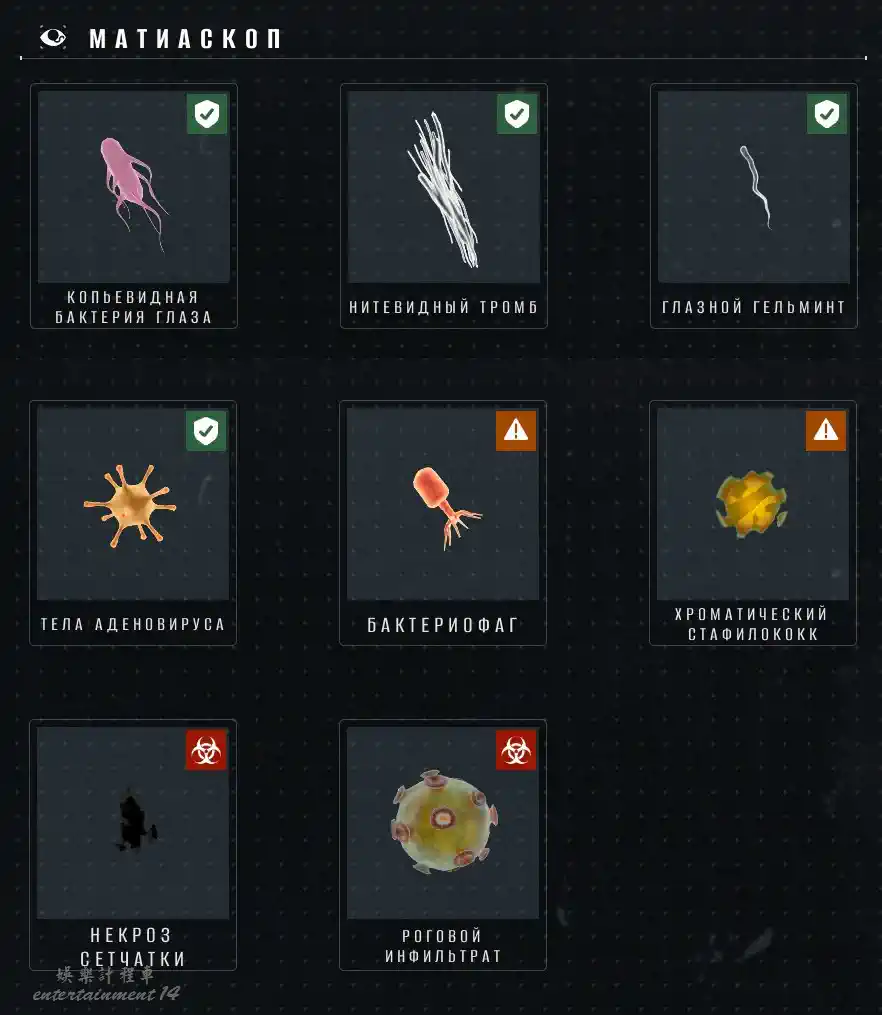Click the green shield badge on Тела аденовируса

pos(206,430)
